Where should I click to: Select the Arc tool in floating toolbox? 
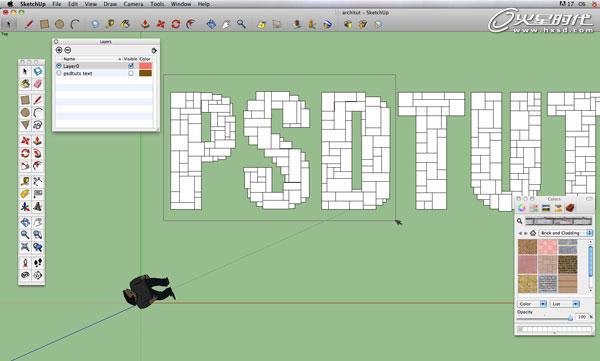click(38, 113)
